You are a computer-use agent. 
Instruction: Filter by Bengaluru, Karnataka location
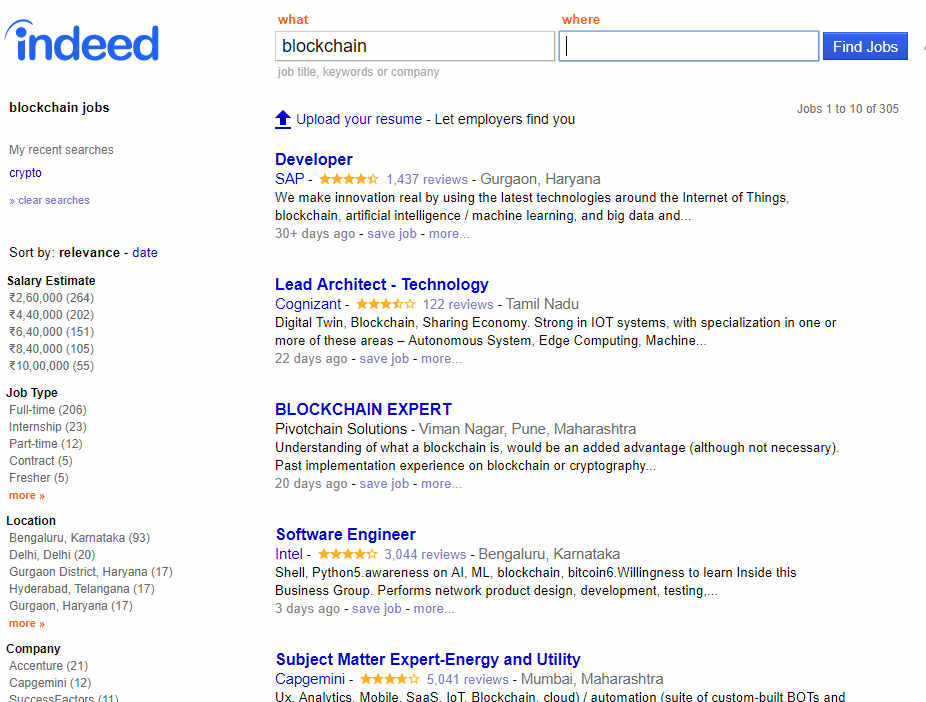(x=79, y=538)
